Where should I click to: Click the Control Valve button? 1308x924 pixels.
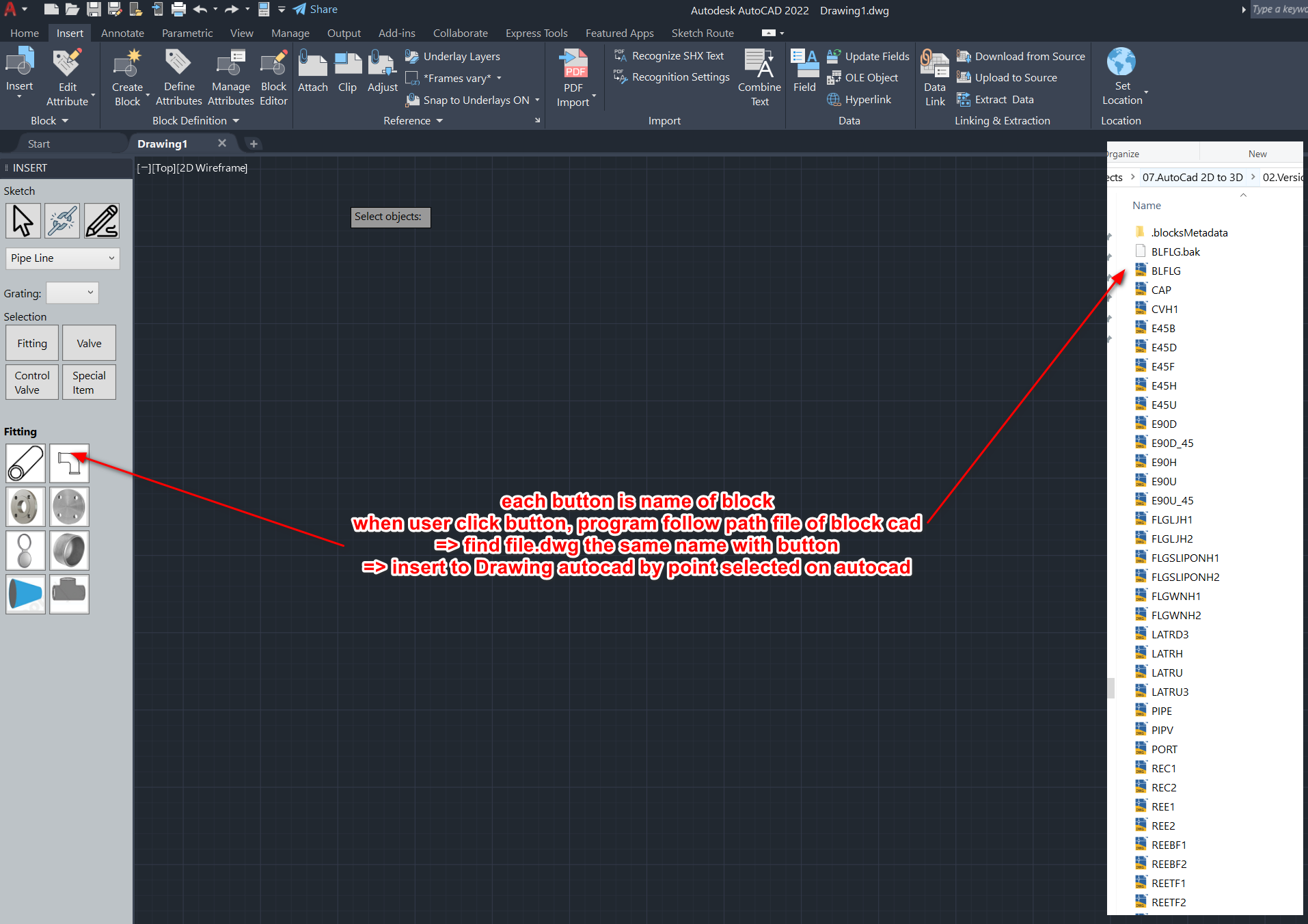pyautogui.click(x=32, y=383)
